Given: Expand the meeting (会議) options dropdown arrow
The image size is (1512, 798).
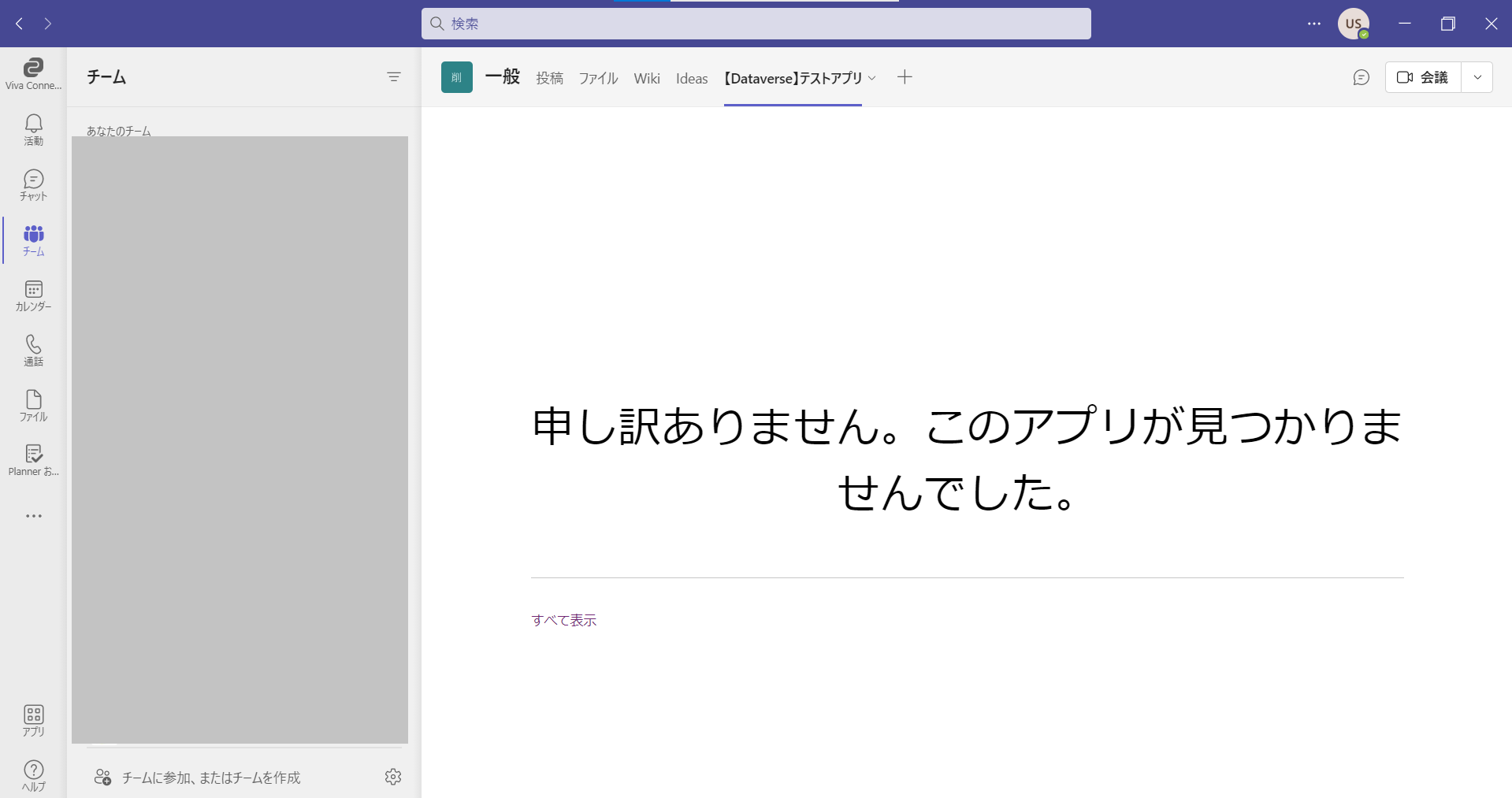Looking at the screenshot, I should (x=1477, y=77).
